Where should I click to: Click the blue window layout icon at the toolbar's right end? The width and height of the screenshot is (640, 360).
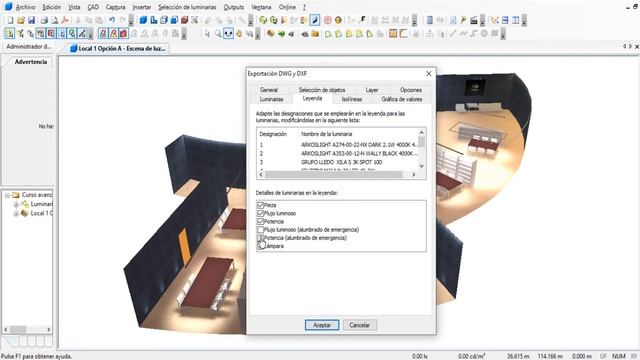click(516, 20)
